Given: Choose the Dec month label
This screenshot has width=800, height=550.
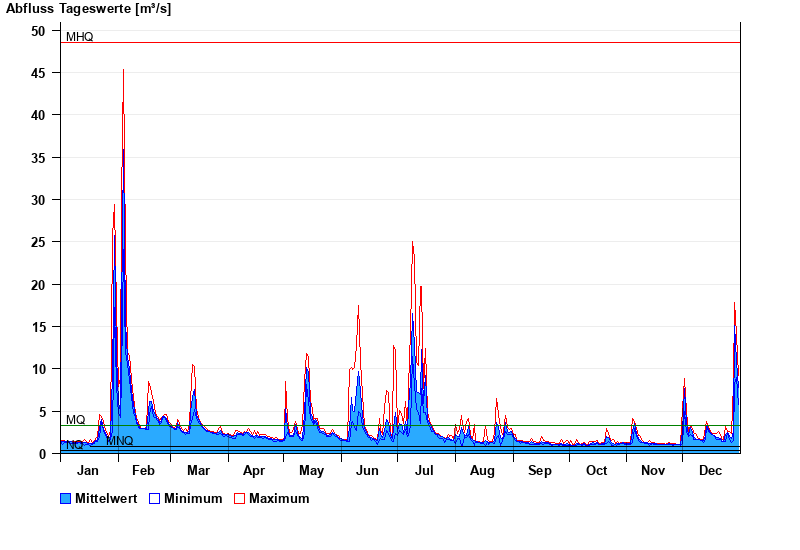Looking at the screenshot, I should pos(710,471).
